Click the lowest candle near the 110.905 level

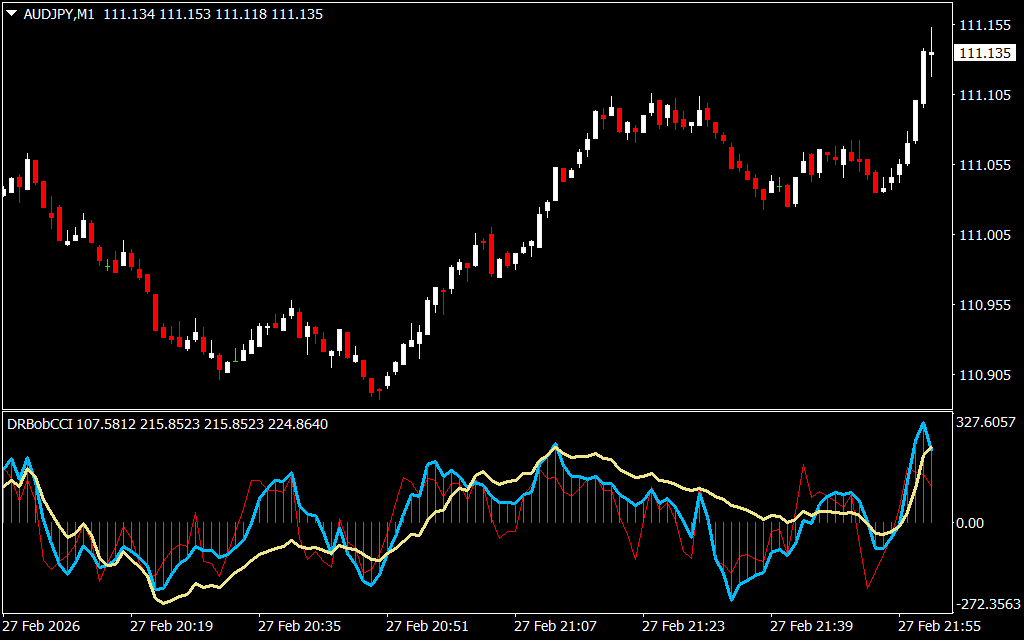coord(377,388)
